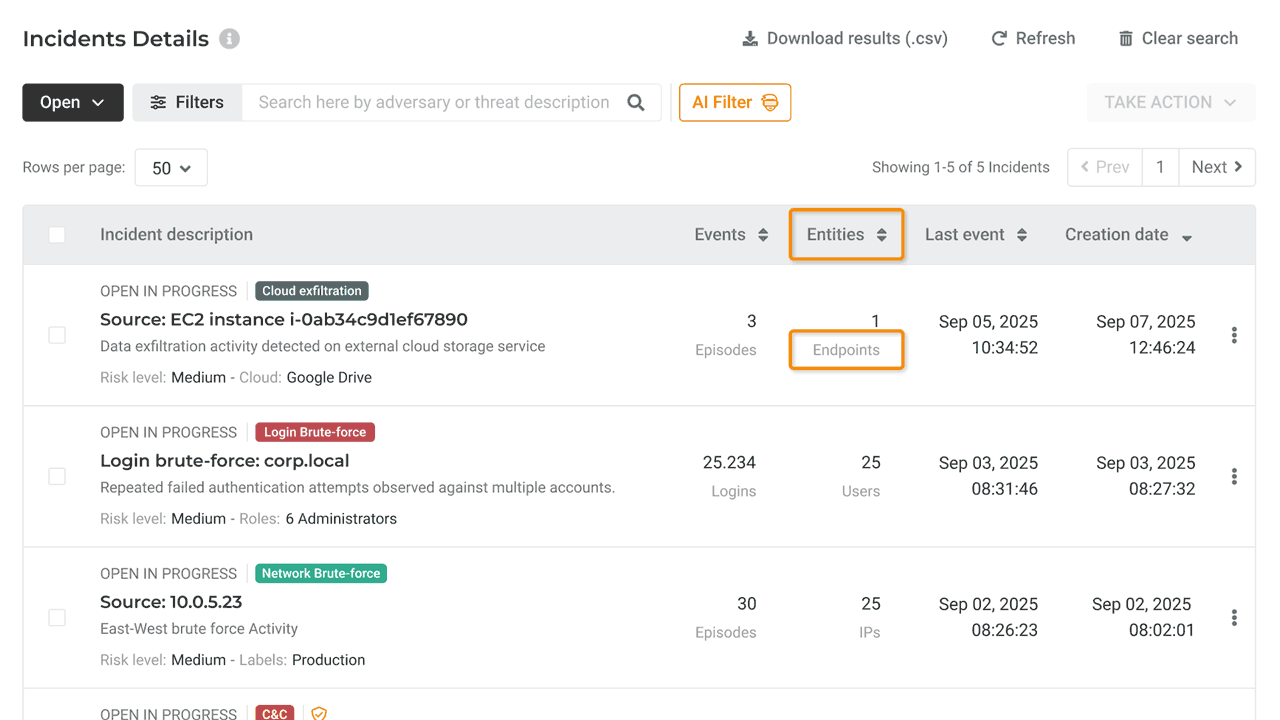Focus the adversary or threat search field

[433, 102]
